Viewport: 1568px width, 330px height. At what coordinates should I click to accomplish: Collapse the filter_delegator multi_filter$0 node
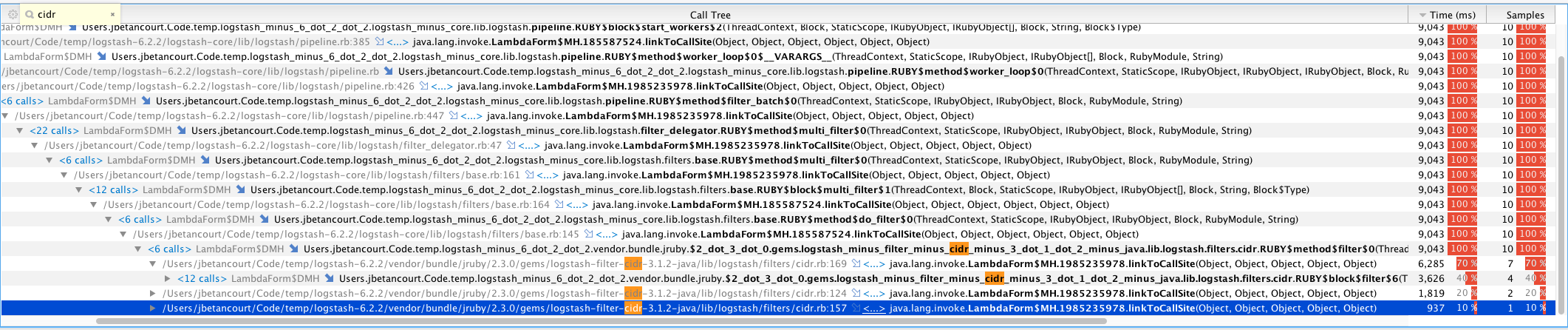(20, 131)
